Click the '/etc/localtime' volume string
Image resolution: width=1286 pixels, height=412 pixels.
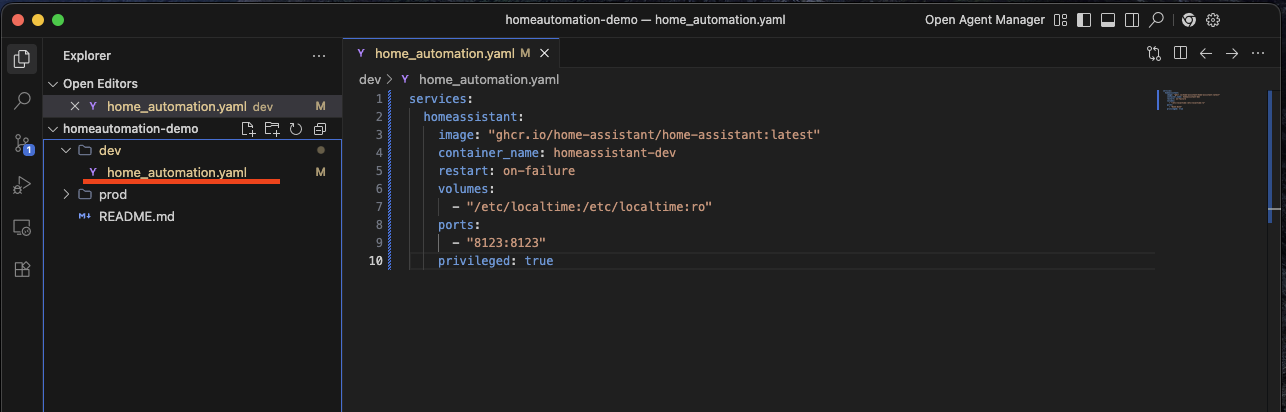(589, 207)
